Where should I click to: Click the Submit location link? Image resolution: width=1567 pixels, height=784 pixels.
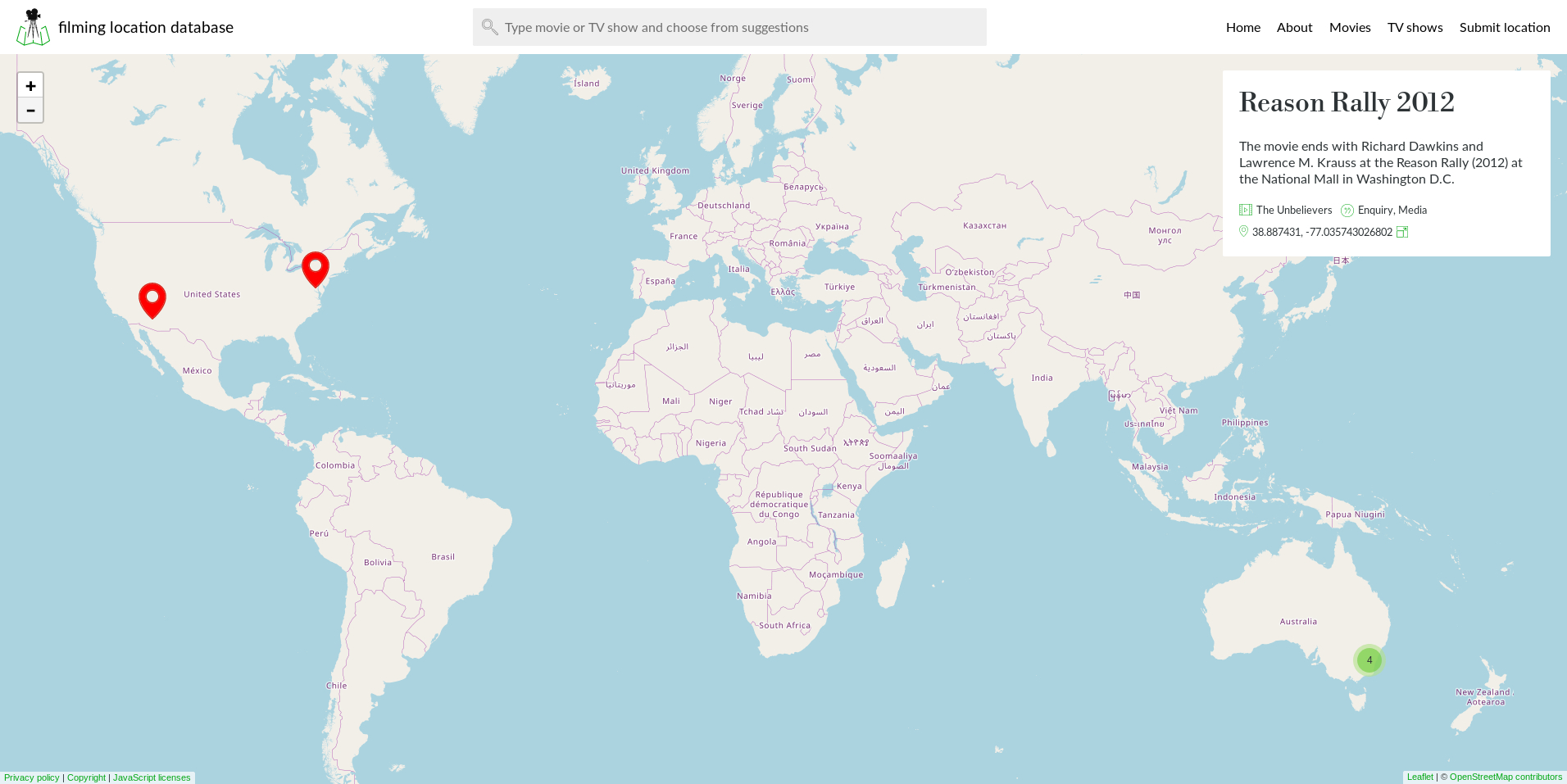(1505, 27)
